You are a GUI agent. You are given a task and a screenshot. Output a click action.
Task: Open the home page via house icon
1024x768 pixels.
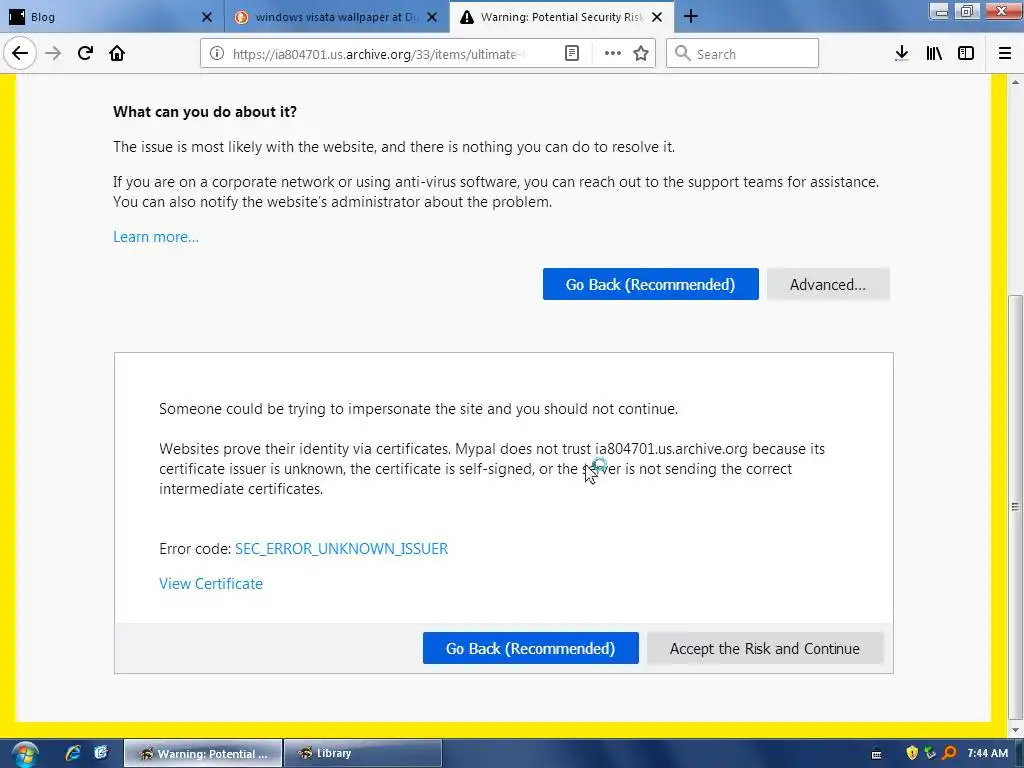pyautogui.click(x=117, y=54)
